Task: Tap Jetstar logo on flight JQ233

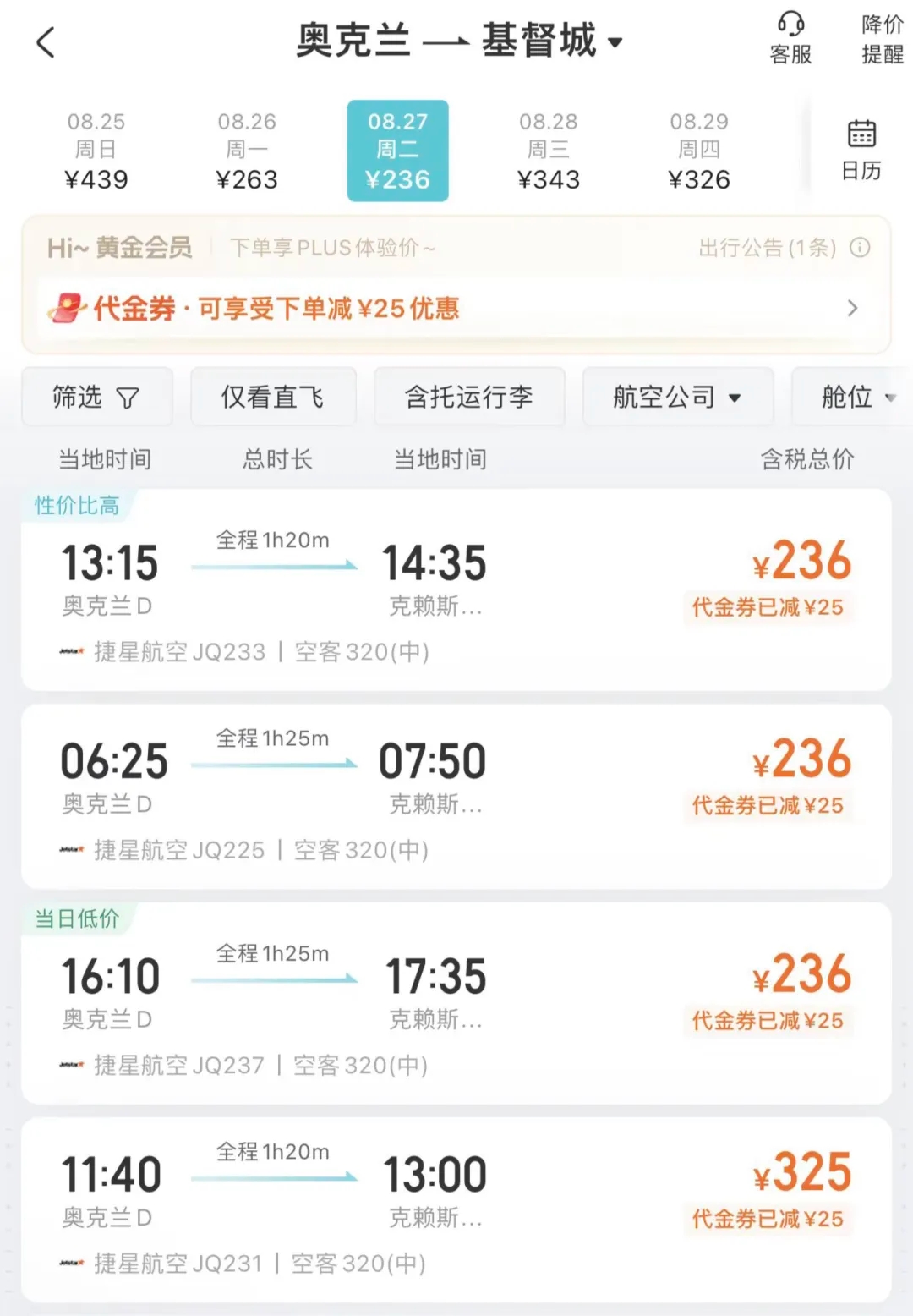Action: point(72,652)
